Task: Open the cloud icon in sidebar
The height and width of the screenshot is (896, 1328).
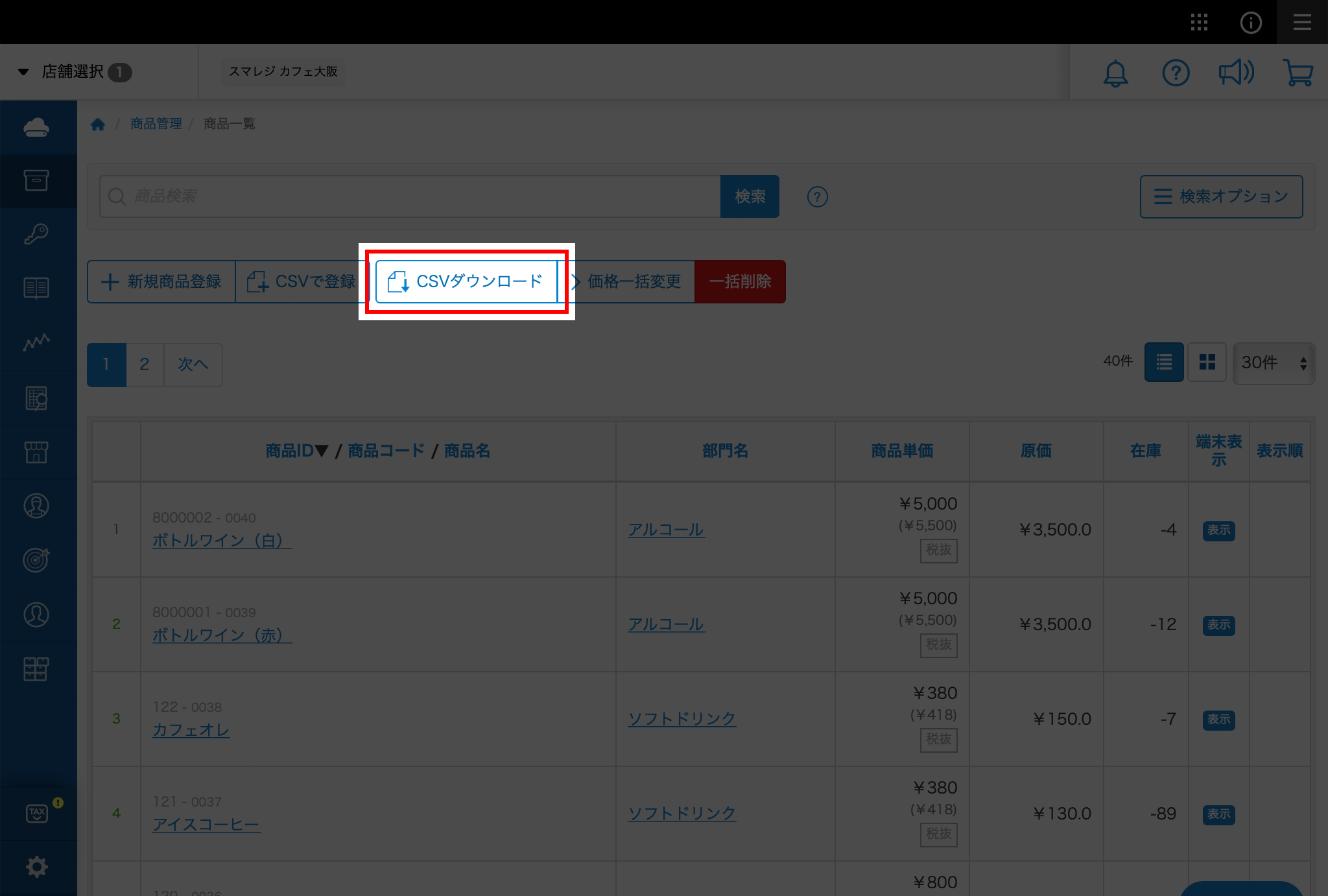Action: pos(36,128)
